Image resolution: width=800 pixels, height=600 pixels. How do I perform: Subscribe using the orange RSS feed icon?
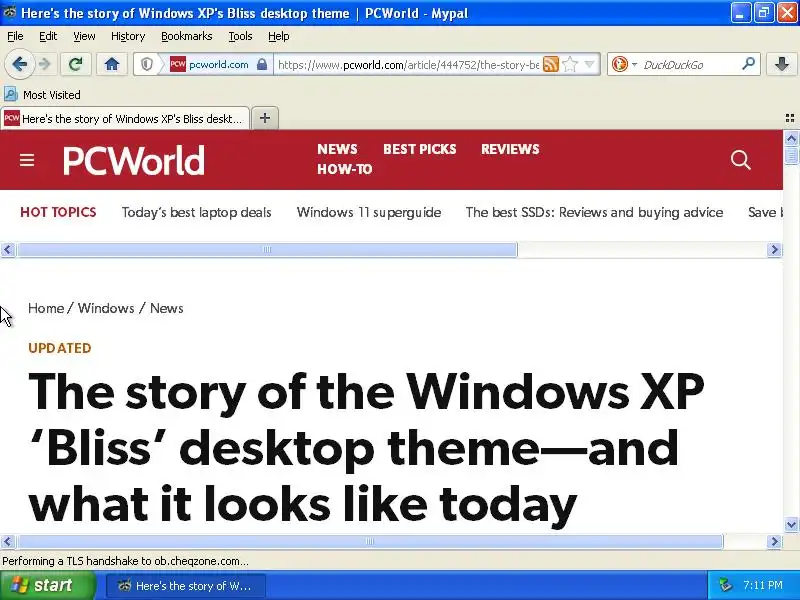coord(551,64)
